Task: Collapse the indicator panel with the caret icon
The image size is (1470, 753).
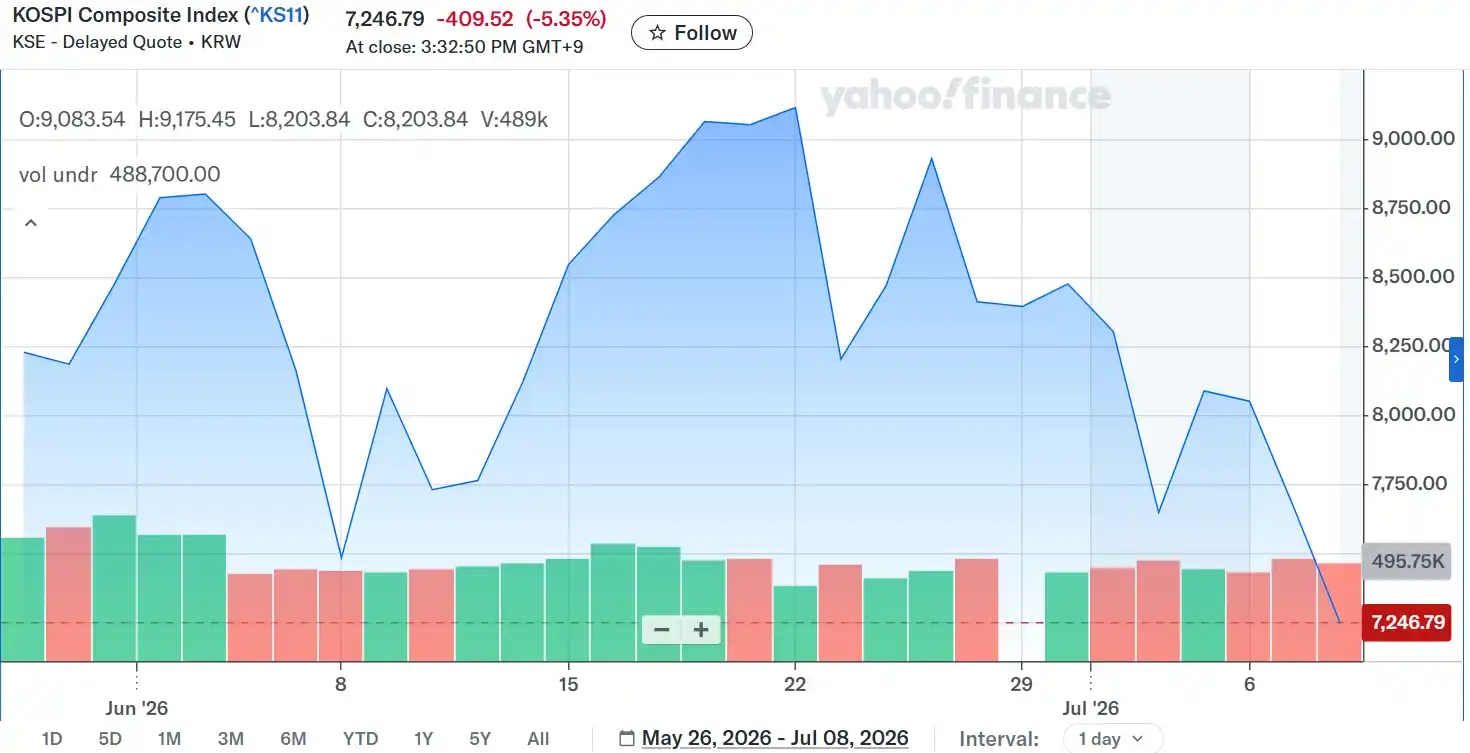Action: pos(31,223)
